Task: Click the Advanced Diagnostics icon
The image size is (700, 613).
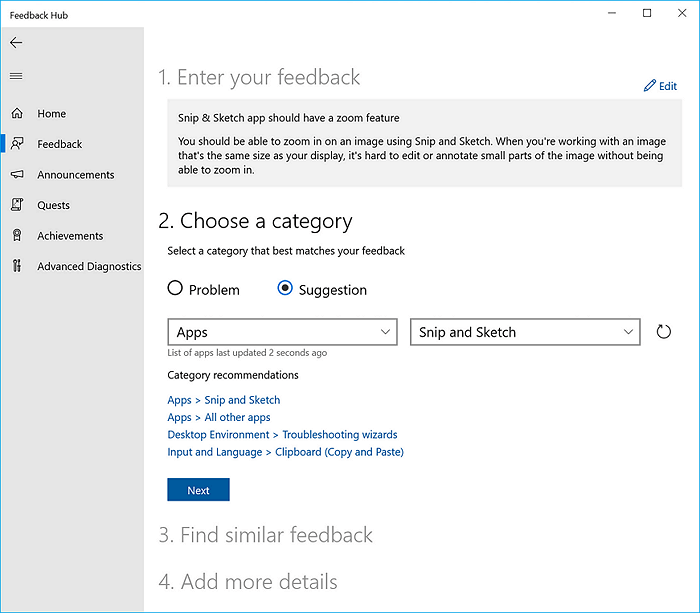Action: click(x=17, y=266)
